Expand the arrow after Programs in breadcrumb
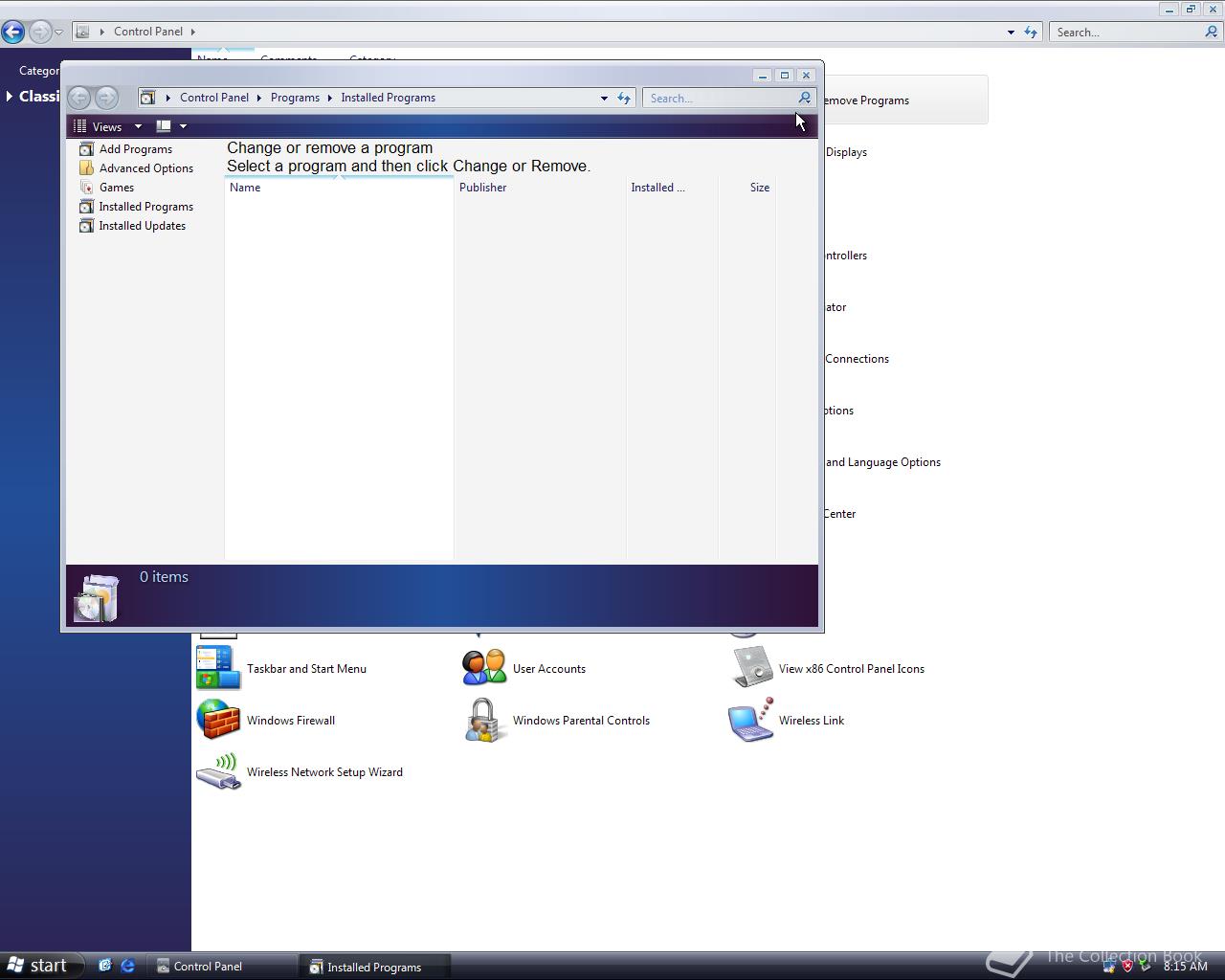The width and height of the screenshot is (1225, 980). coord(331,98)
